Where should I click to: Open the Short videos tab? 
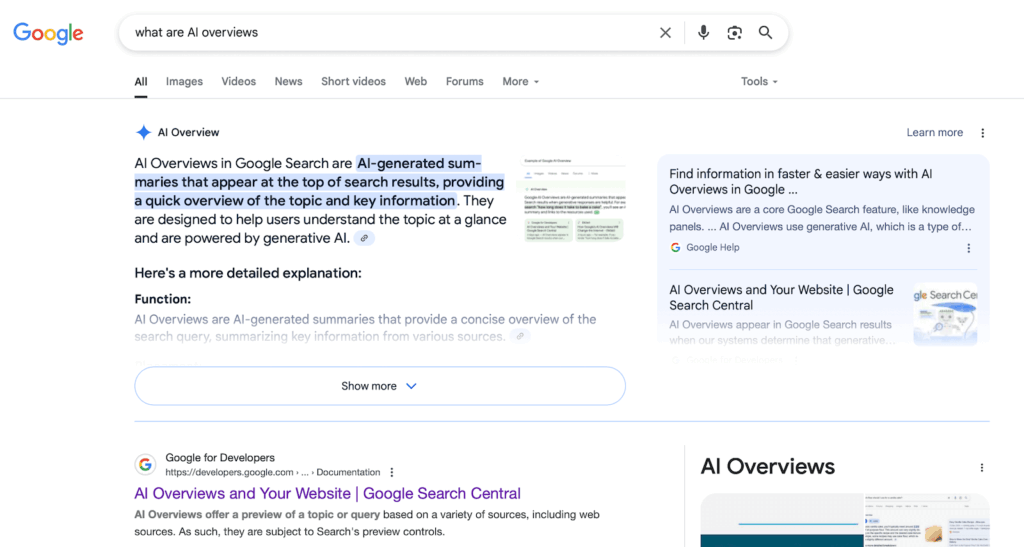click(353, 82)
